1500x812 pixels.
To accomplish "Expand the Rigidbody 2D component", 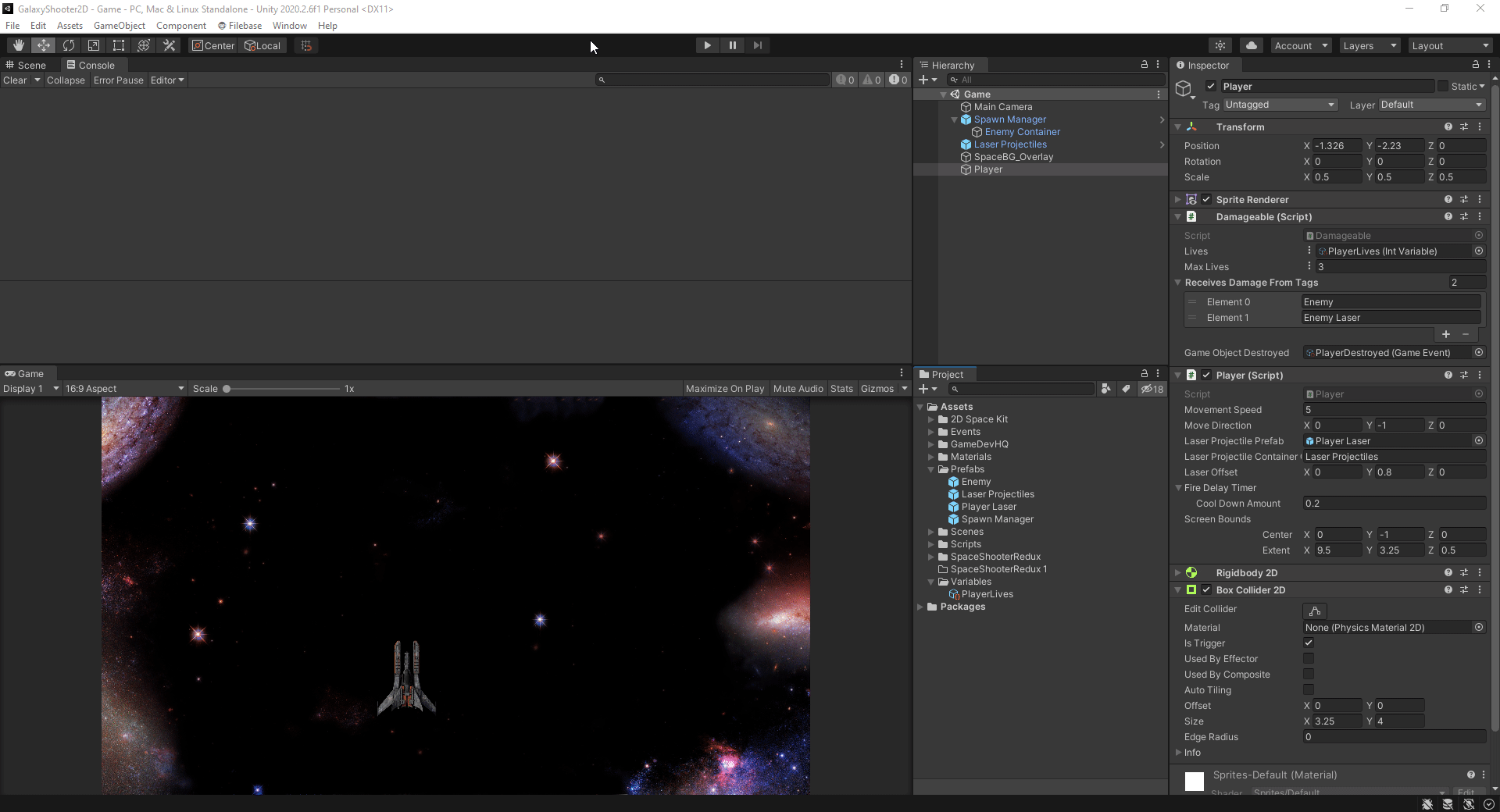I will tap(1178, 572).
